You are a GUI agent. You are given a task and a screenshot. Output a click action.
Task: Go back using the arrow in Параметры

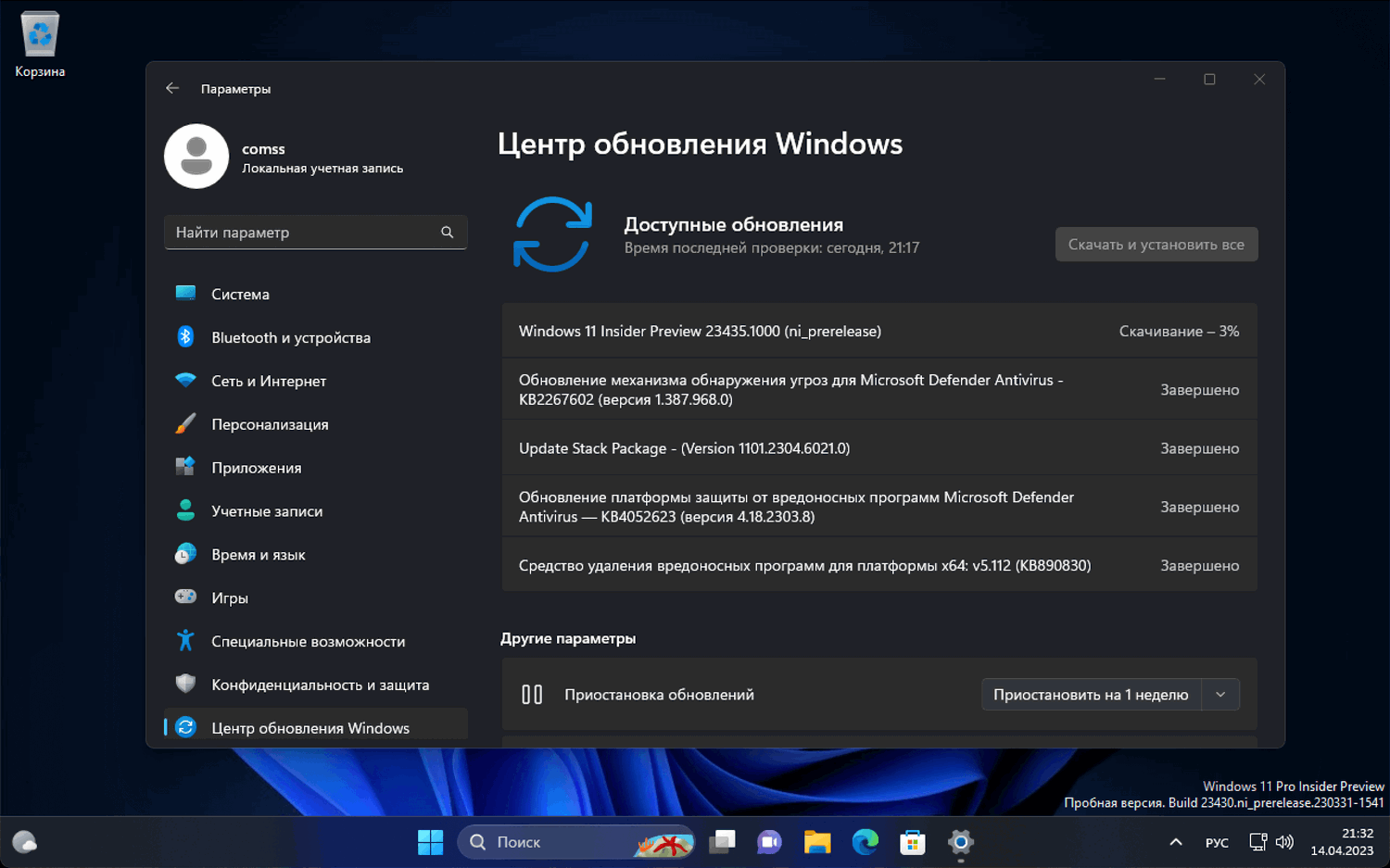pos(172,88)
